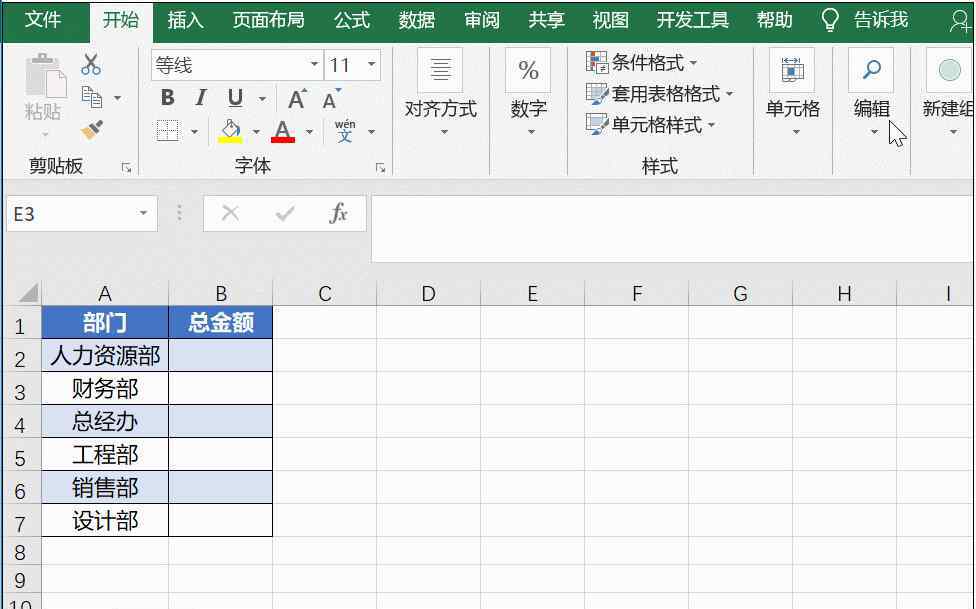Click the Insert Function fx icon
This screenshot has height=609, width=976.
point(339,214)
